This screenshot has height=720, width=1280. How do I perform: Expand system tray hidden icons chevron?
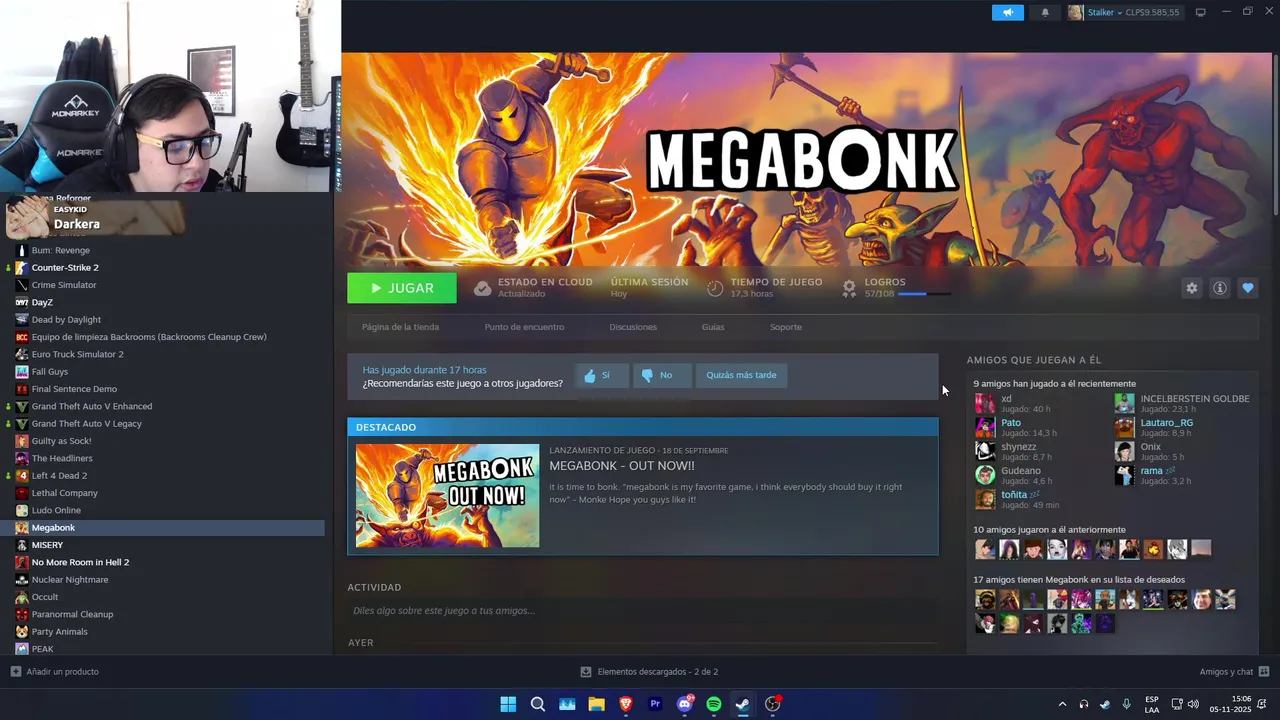[x=1062, y=704]
